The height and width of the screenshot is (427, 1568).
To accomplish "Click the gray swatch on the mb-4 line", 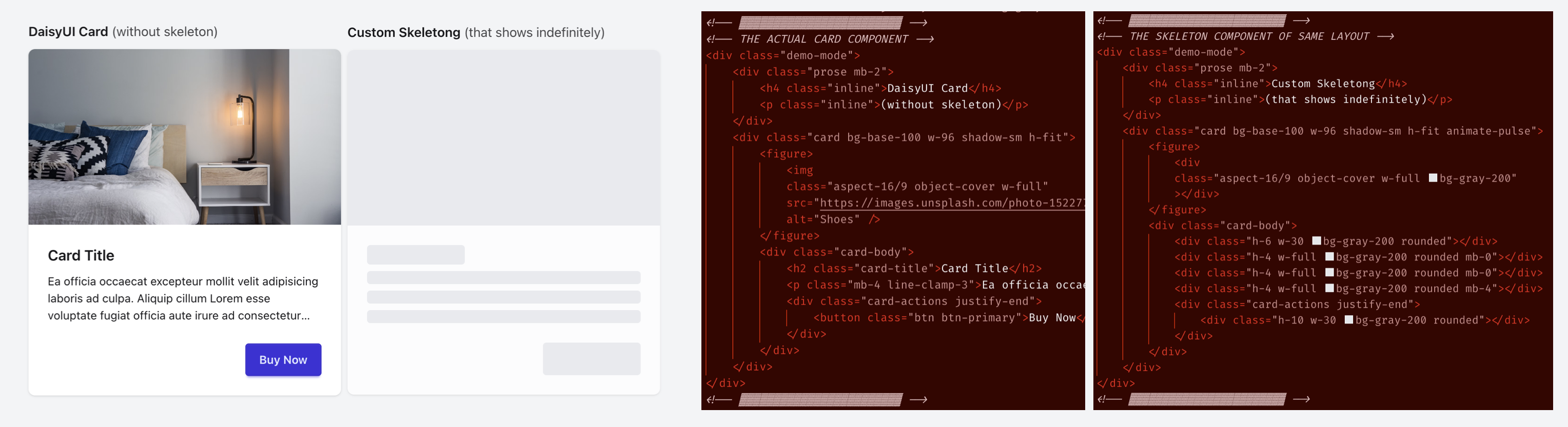I will 1329,288.
